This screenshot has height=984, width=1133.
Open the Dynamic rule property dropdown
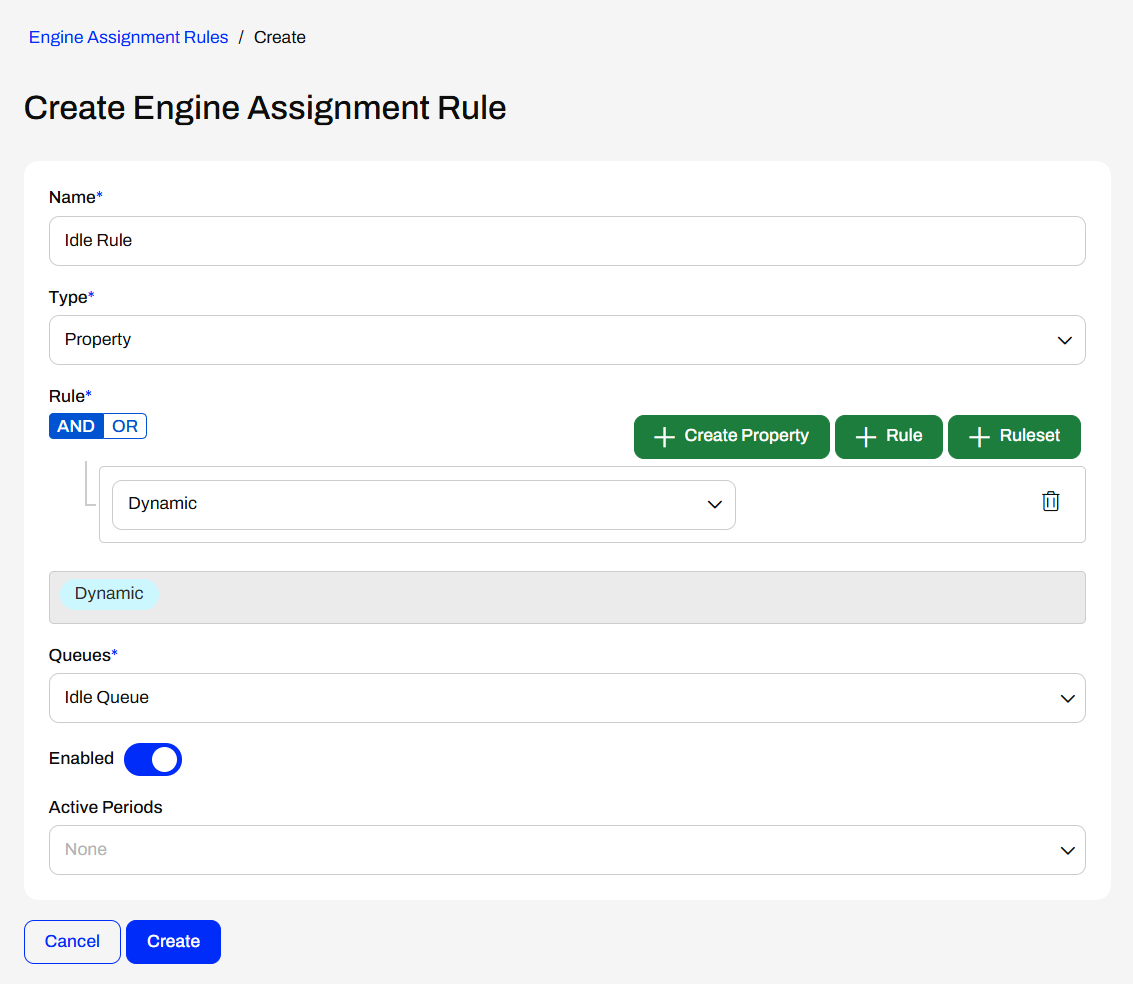coord(424,505)
